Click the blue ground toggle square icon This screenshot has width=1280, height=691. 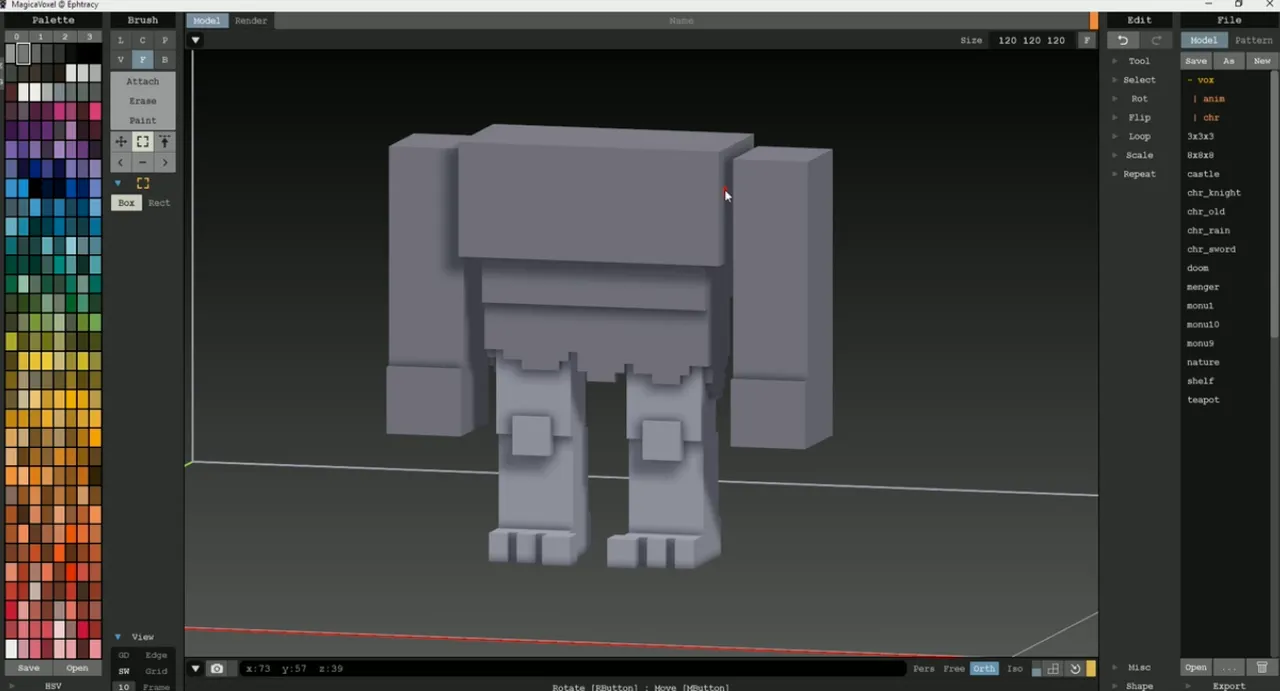point(1037,669)
